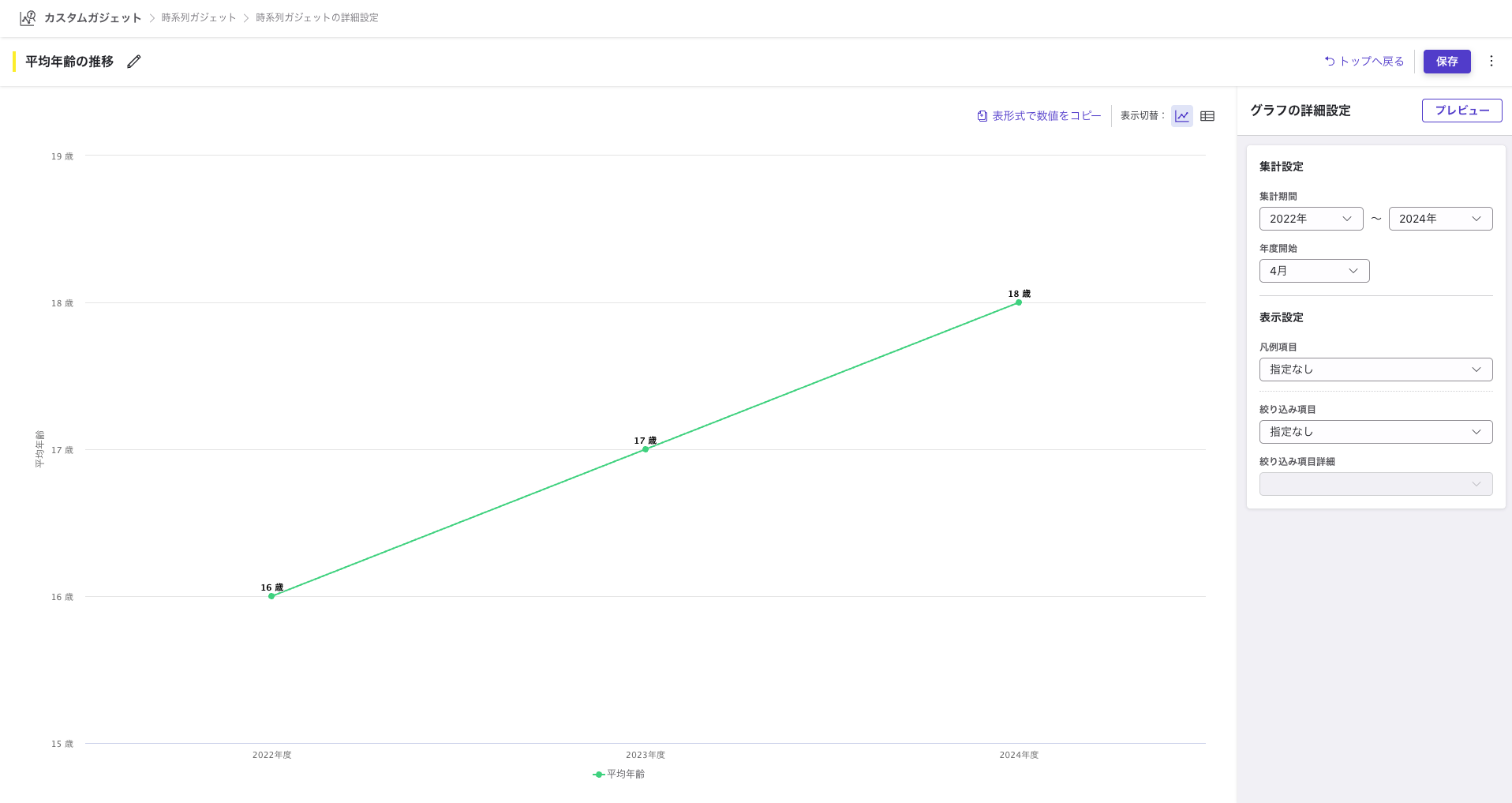The width and height of the screenshot is (1512, 803).
Task: Click the copy icon beside 表形式で数値をコピー
Action: [x=982, y=116]
